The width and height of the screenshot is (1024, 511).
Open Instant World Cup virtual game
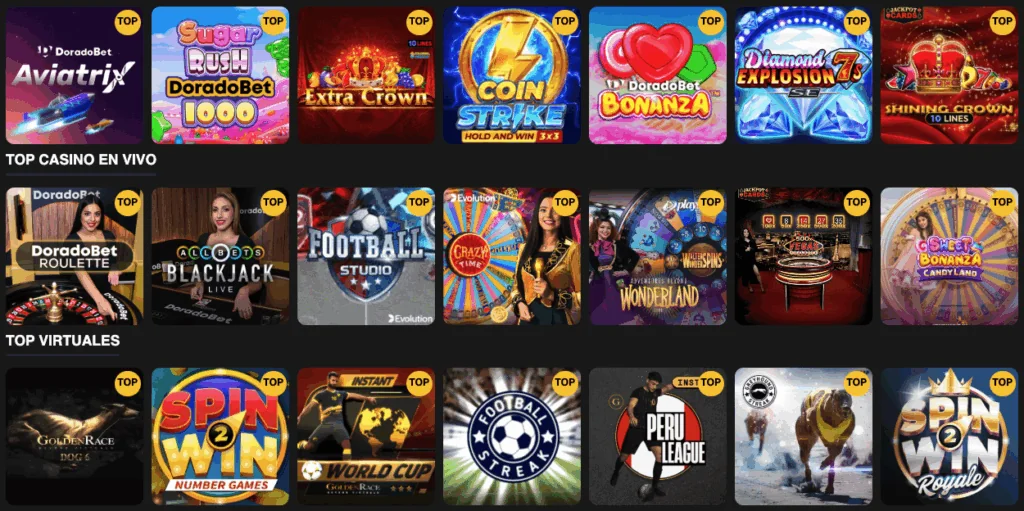[x=366, y=437]
